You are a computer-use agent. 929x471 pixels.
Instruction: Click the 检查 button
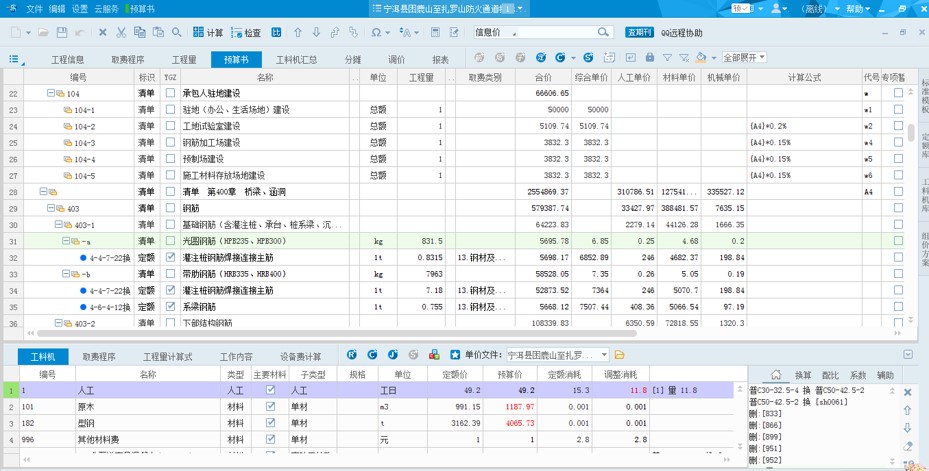tap(246, 33)
